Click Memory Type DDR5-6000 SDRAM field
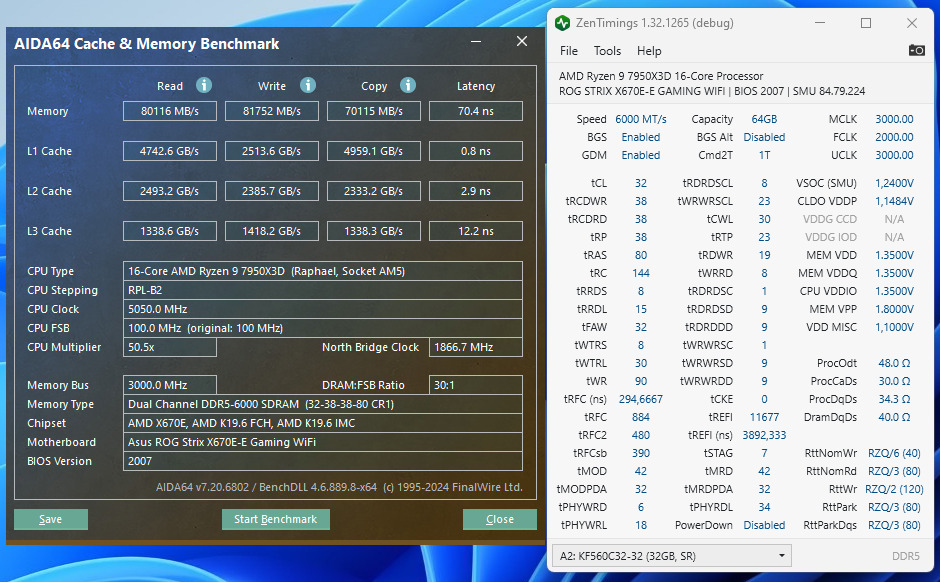Viewport: 940px width, 582px height. [x=323, y=404]
